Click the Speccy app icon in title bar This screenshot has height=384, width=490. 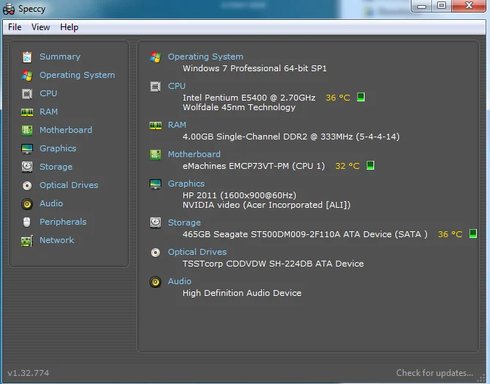[x=9, y=9]
